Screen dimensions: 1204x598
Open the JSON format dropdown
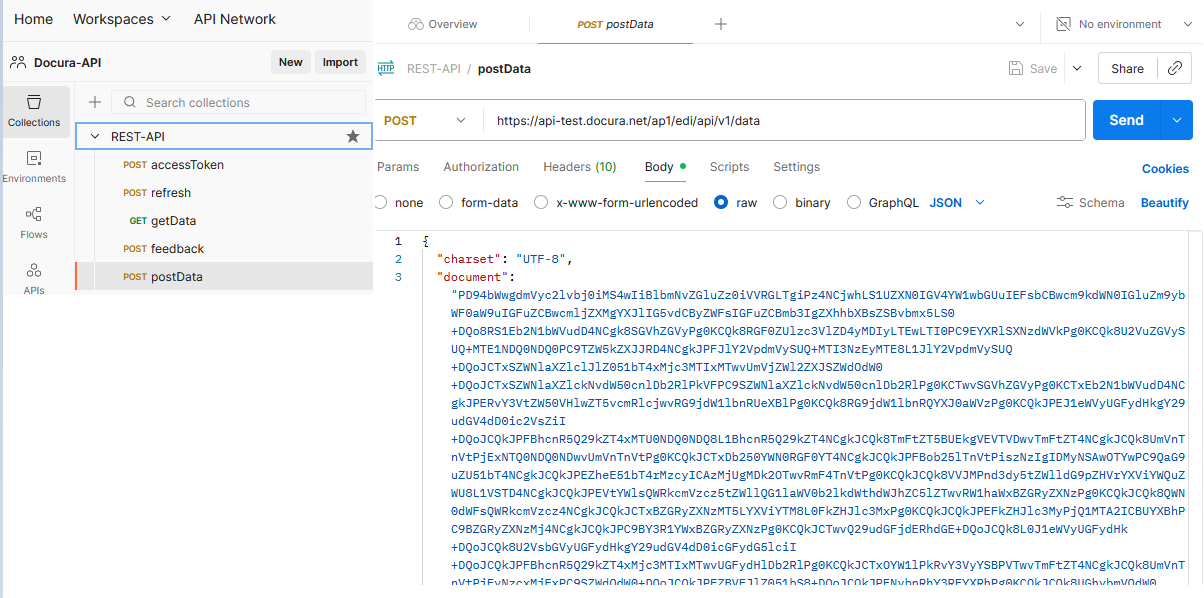click(957, 203)
